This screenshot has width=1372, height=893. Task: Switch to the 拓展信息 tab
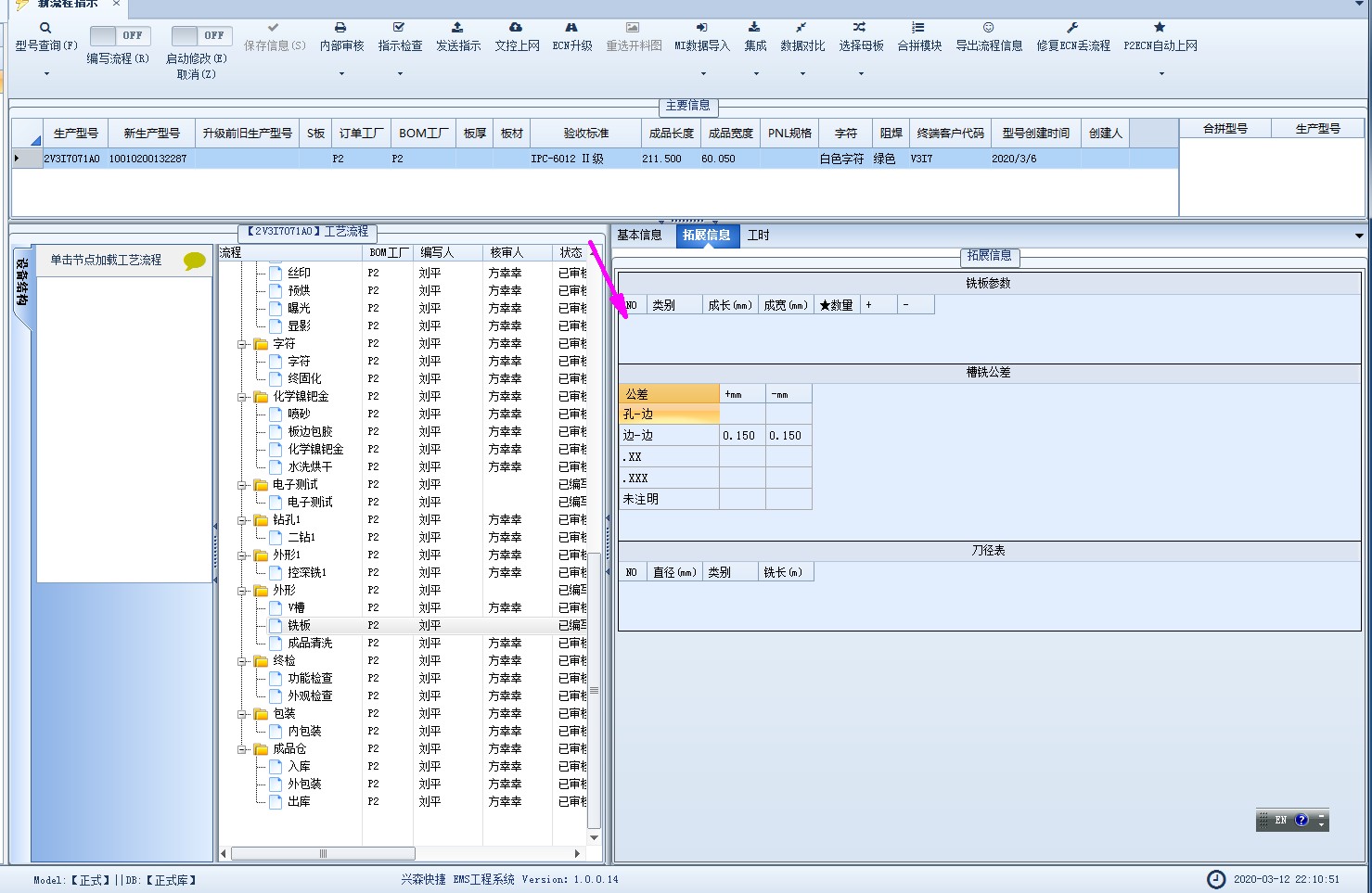(x=707, y=236)
